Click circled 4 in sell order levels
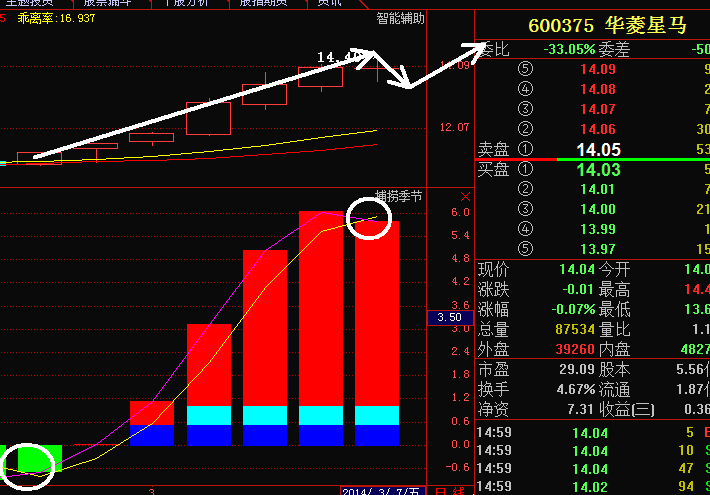Image resolution: width=710 pixels, height=495 pixels. click(x=525, y=89)
